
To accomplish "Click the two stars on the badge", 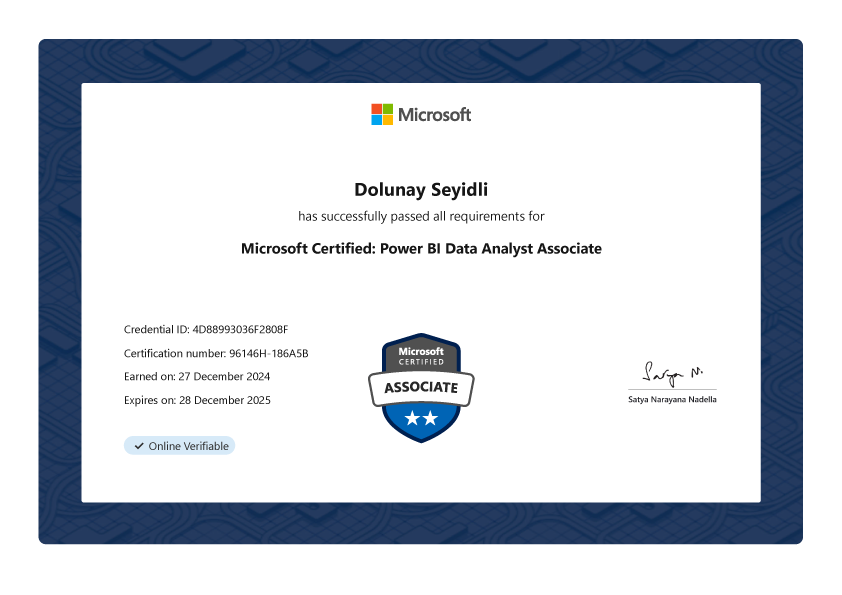I will click(421, 418).
